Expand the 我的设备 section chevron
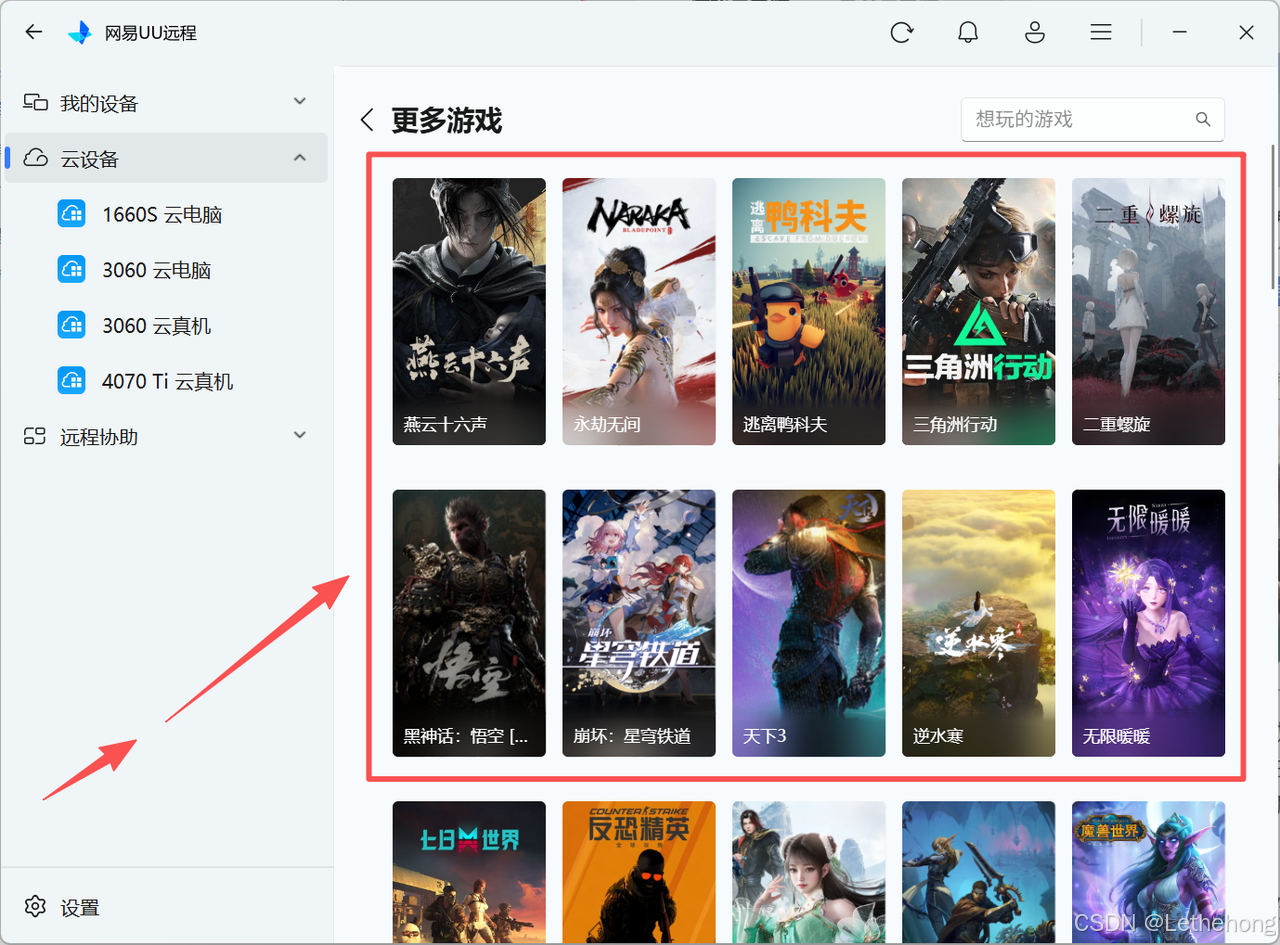This screenshot has width=1280, height=945. tap(300, 102)
